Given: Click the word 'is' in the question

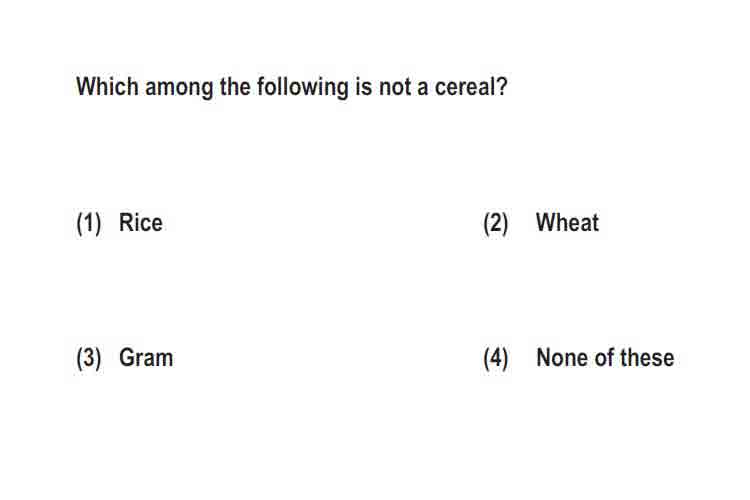Looking at the screenshot, I should pos(364,87).
